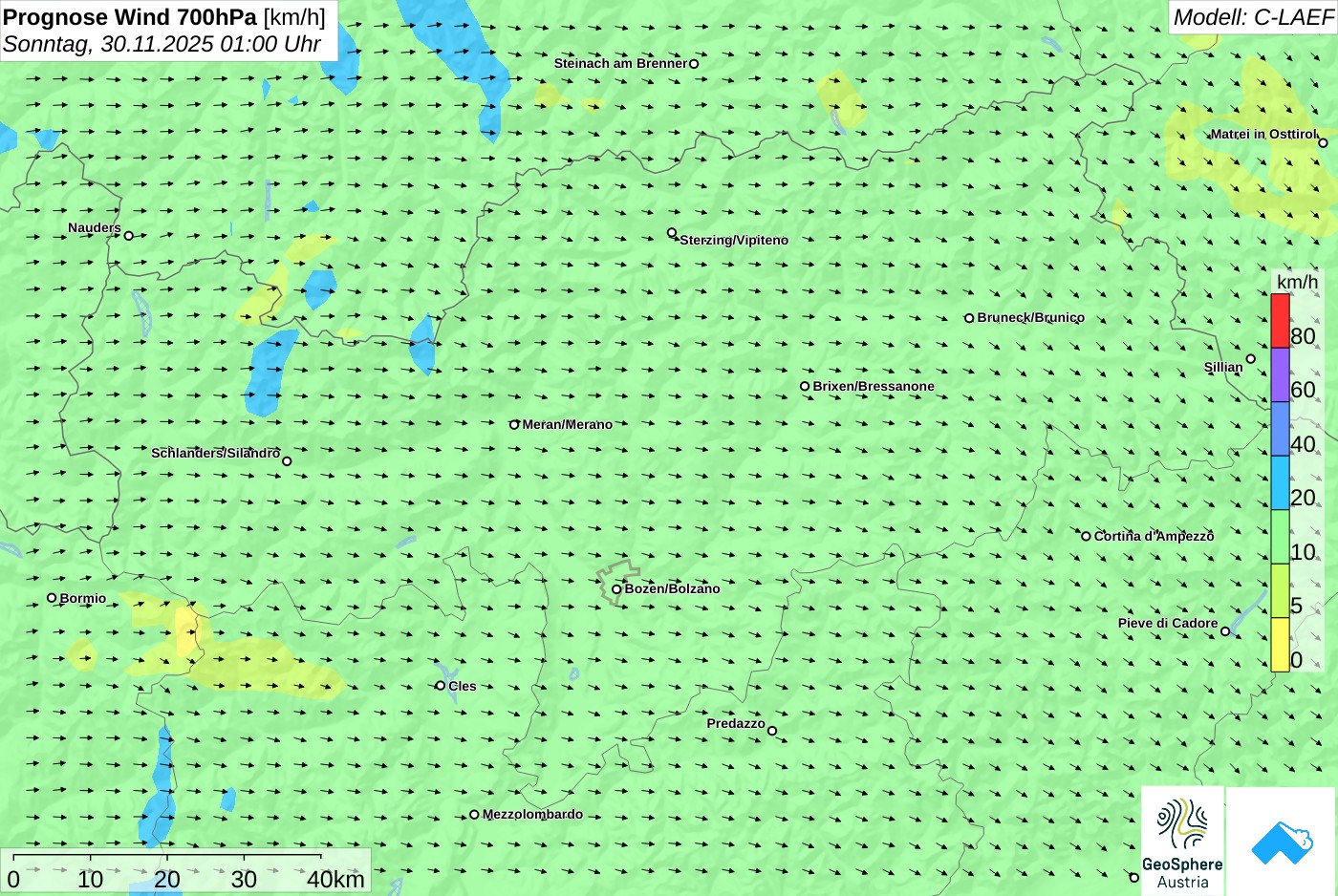Click the Sillian location marker
Screen dimensions: 1338x896
[1250, 359]
